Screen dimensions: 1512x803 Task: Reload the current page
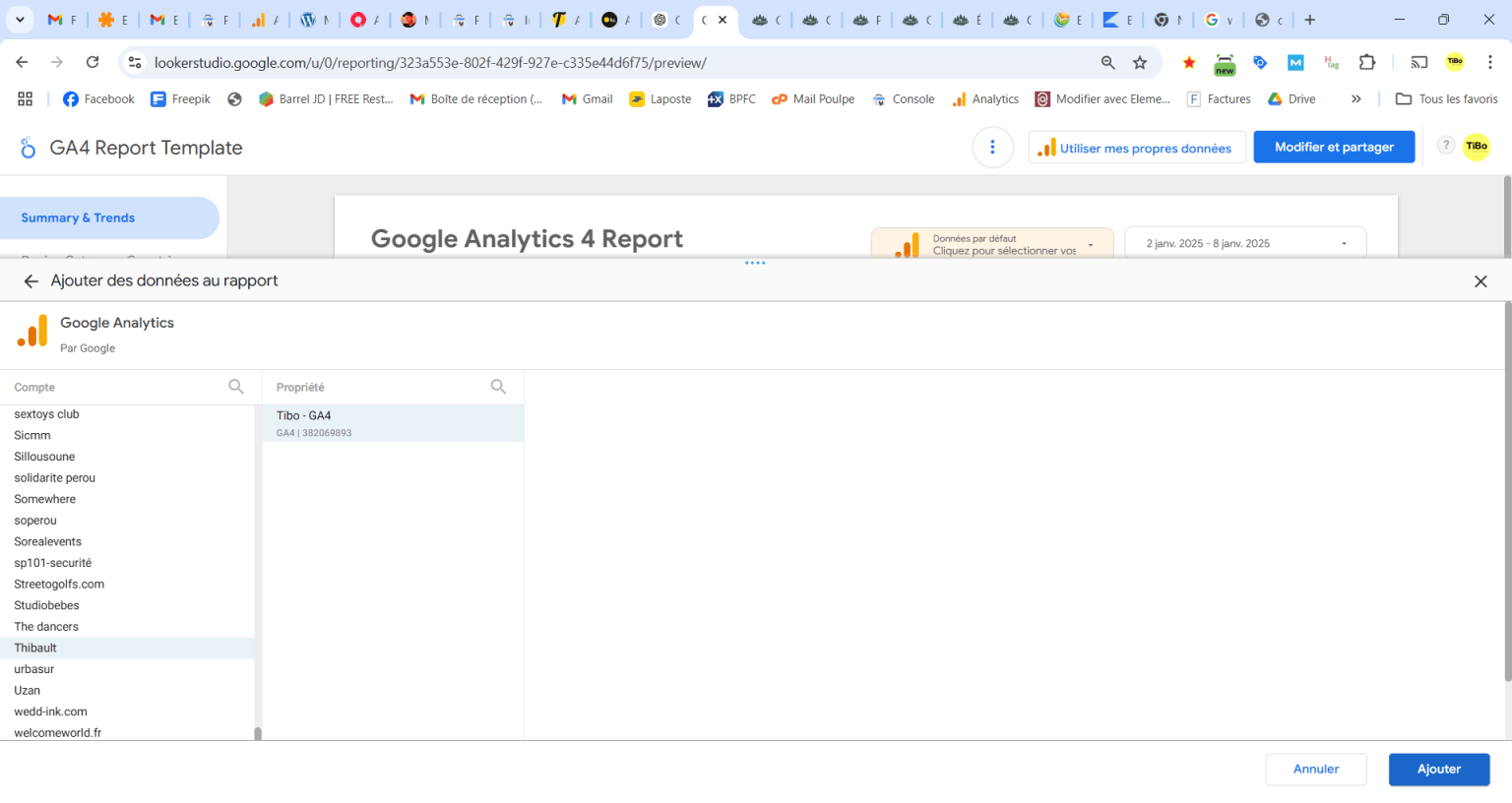tap(93, 62)
